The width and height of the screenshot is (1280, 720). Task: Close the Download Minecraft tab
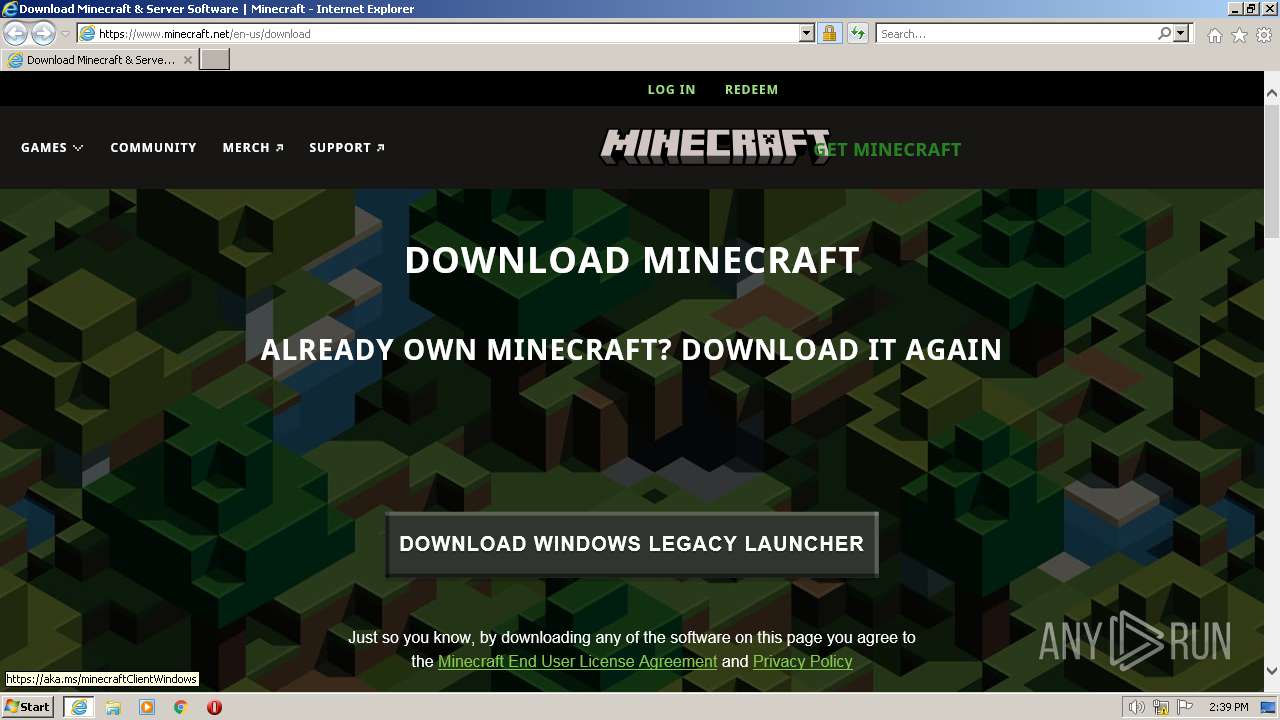point(187,60)
